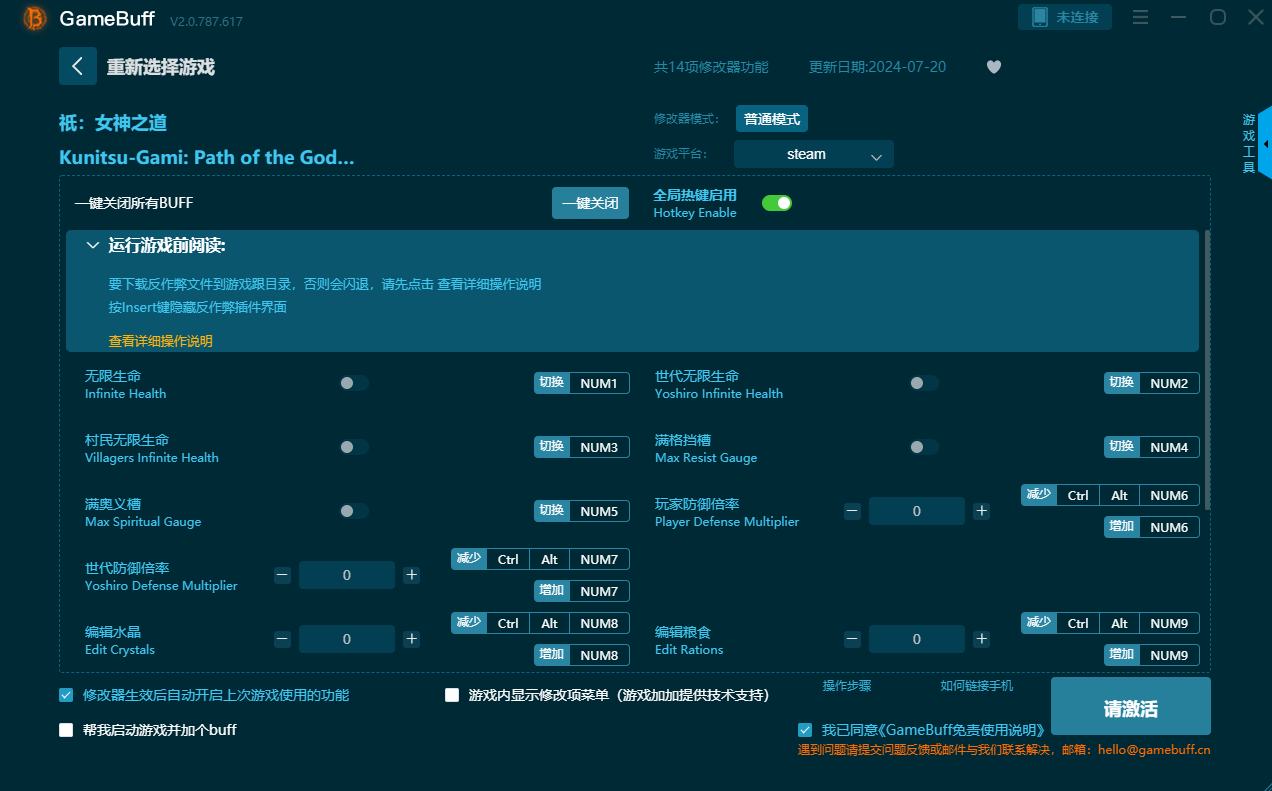1272x791 pixels.
Task: Collapse the read-before-running section chevron
Action: pos(93,245)
